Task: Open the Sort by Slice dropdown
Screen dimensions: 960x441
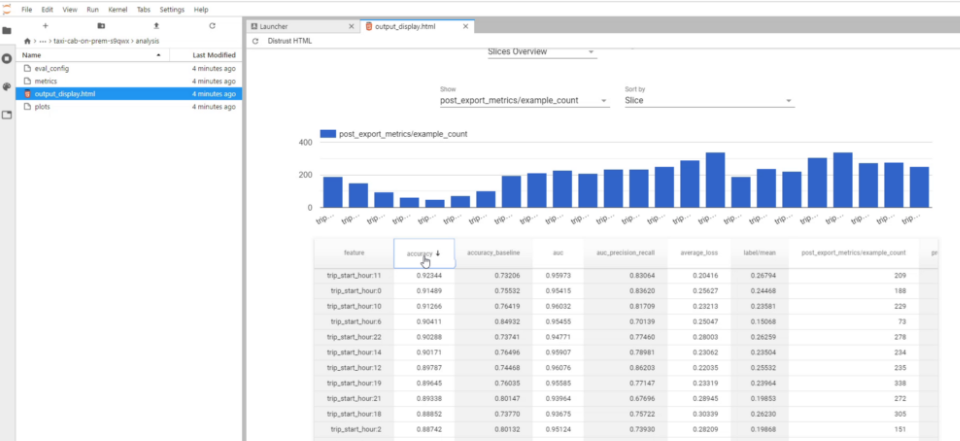Action: pyautogui.click(x=709, y=100)
